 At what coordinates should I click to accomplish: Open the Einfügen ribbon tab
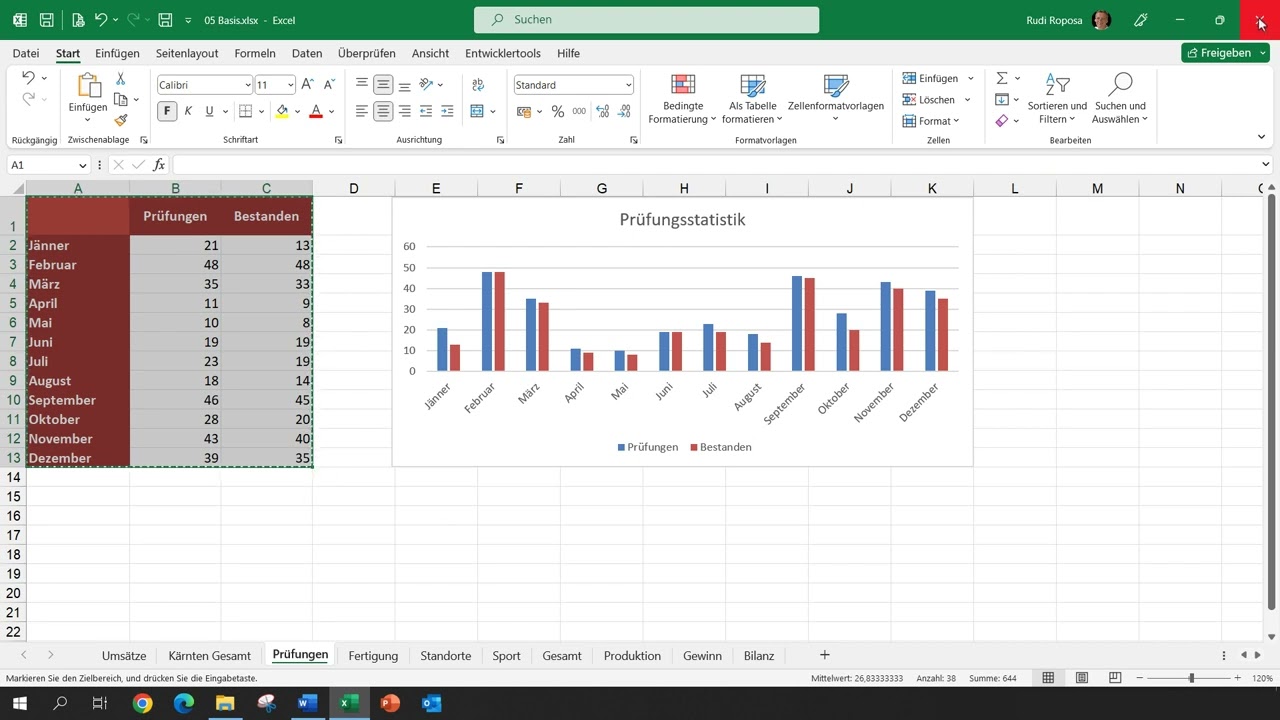coord(117,53)
